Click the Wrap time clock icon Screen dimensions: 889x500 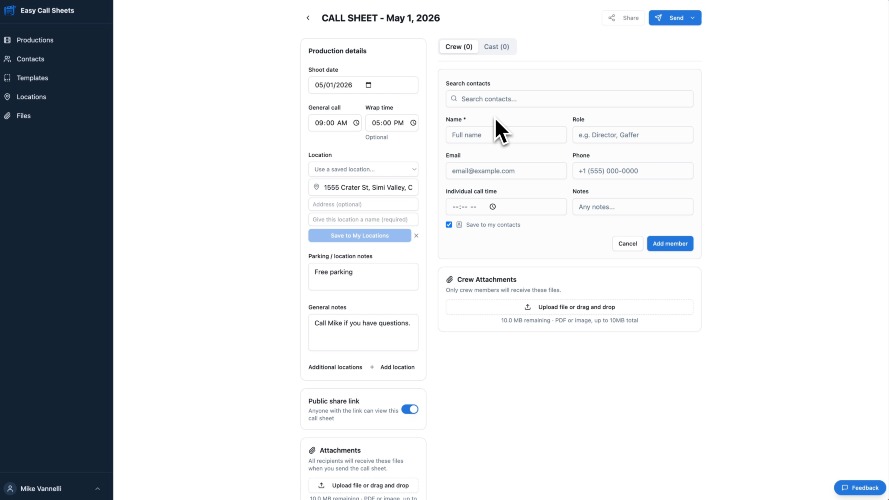point(413,123)
